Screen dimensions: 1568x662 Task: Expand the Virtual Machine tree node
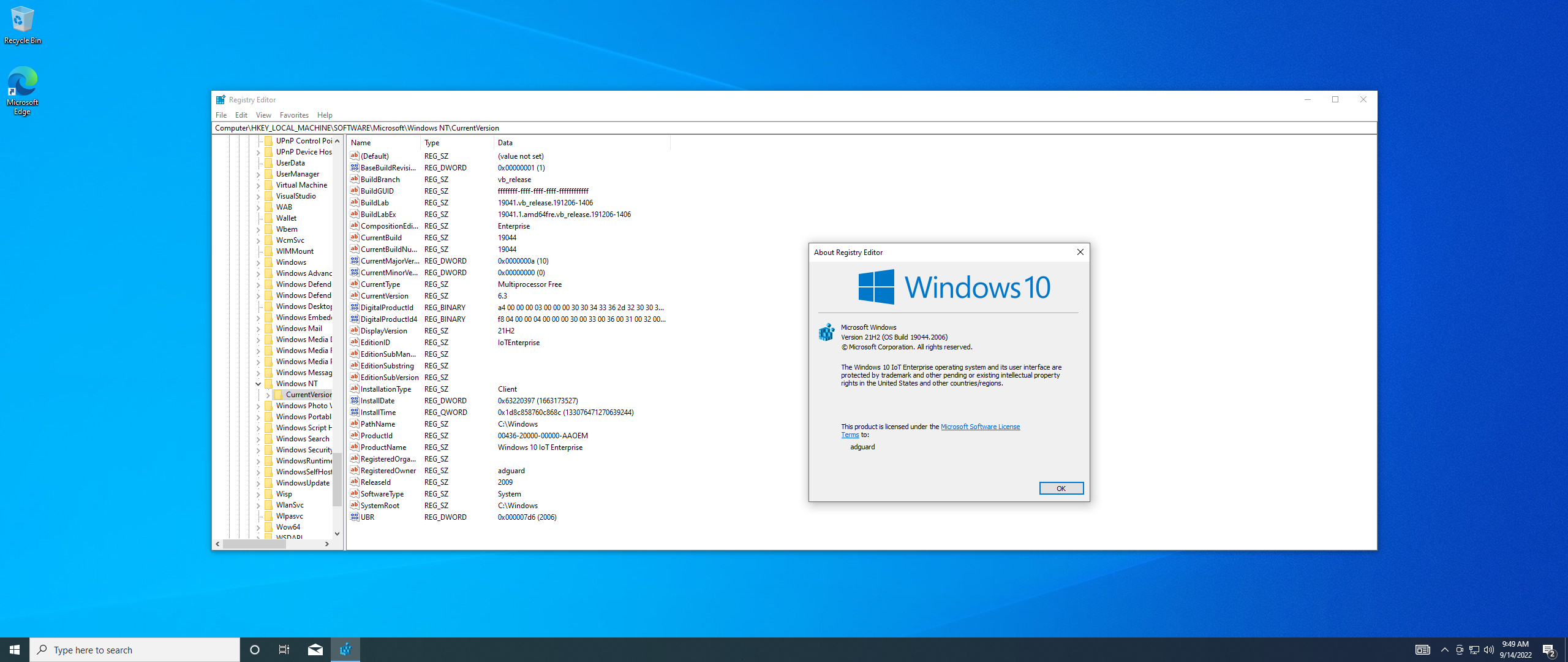(x=258, y=185)
